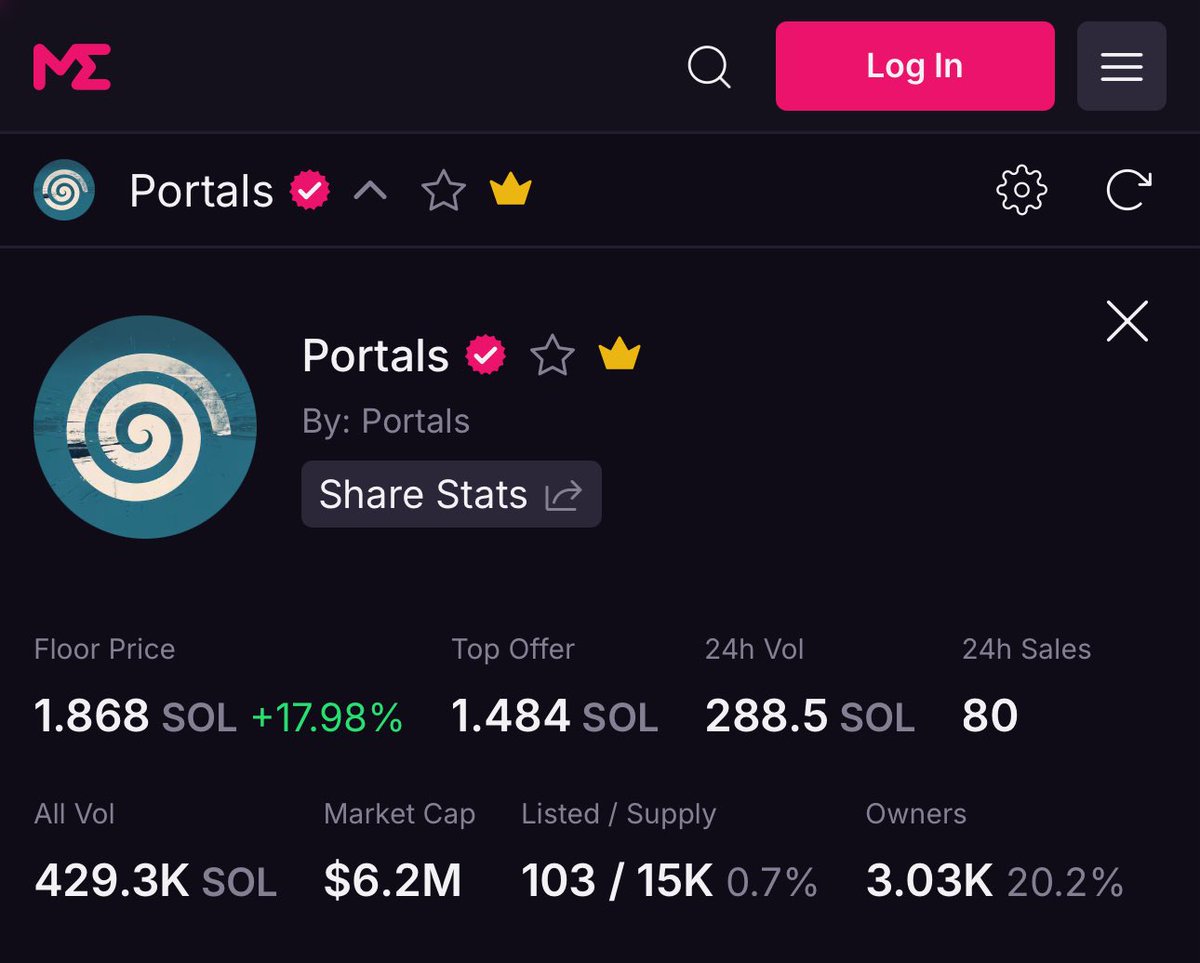Click the Share Stats button
This screenshot has height=963, width=1200.
click(451, 494)
